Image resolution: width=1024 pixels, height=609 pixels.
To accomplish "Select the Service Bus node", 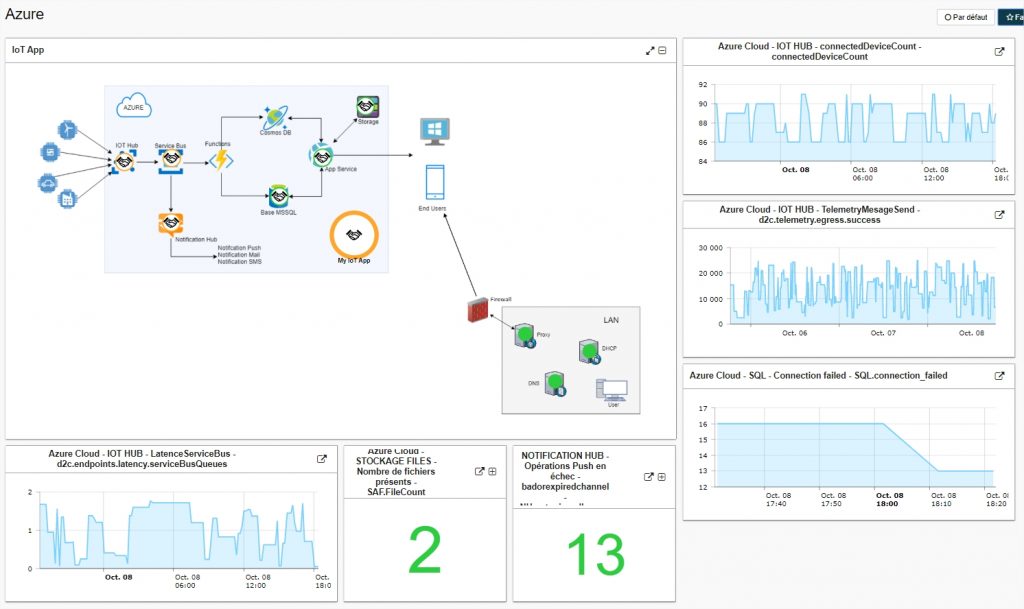I will tap(171, 161).
